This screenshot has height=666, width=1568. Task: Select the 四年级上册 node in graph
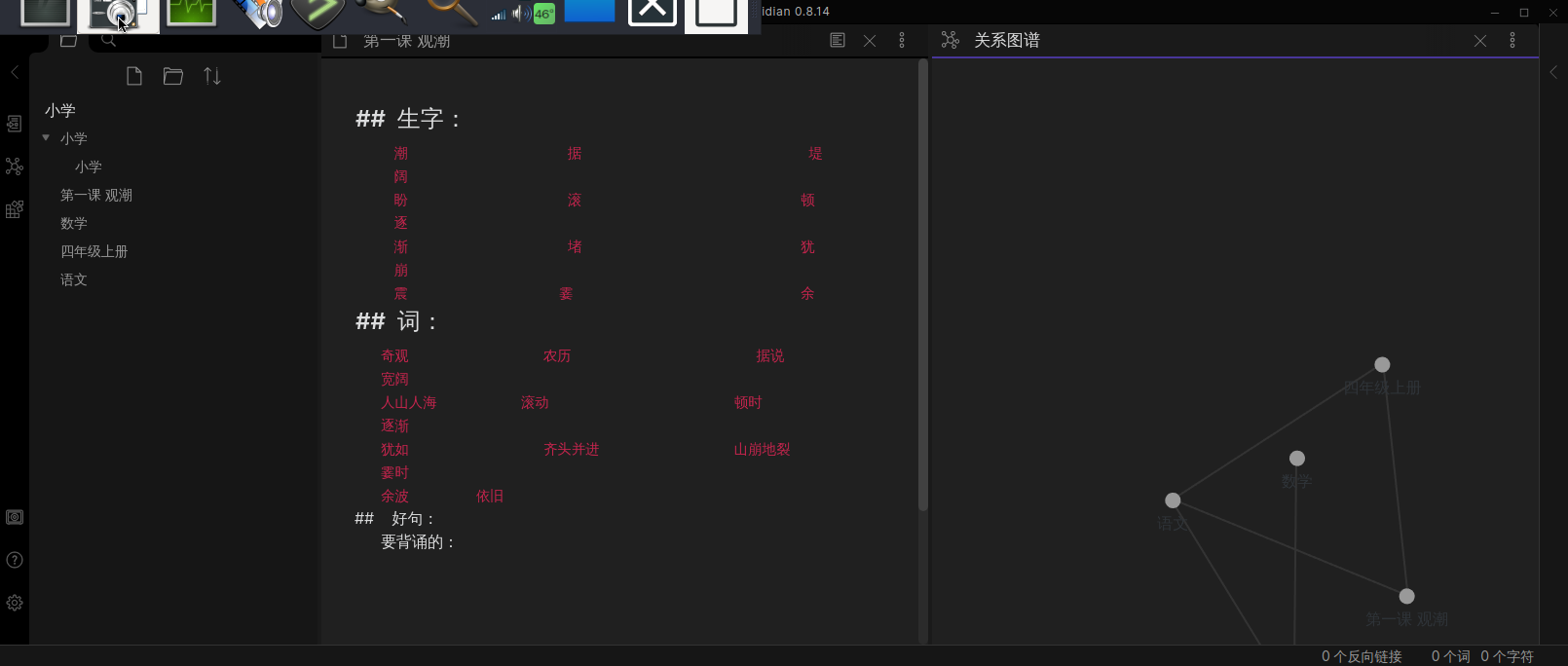point(1382,364)
